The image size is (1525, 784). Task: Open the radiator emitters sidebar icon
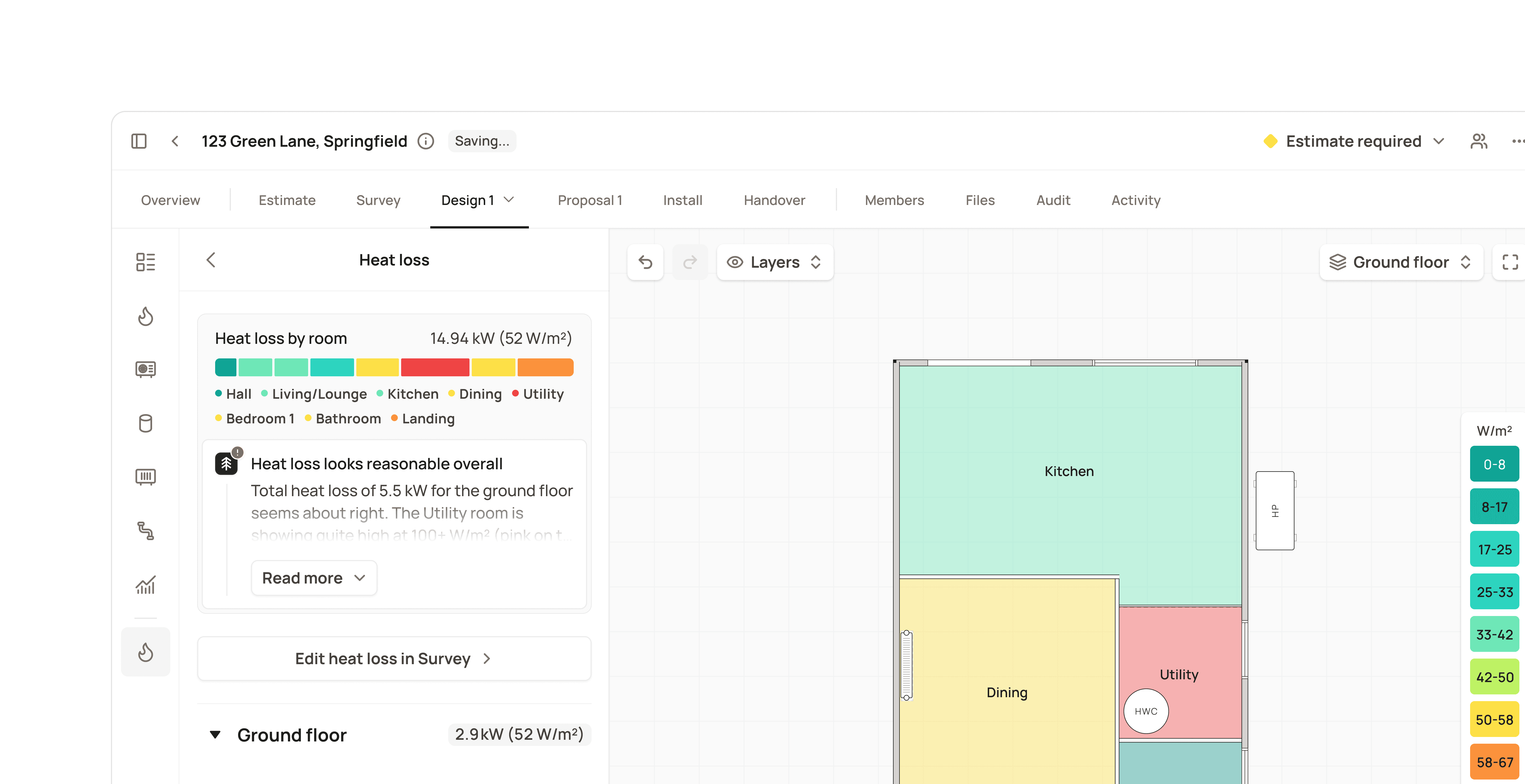(x=146, y=477)
